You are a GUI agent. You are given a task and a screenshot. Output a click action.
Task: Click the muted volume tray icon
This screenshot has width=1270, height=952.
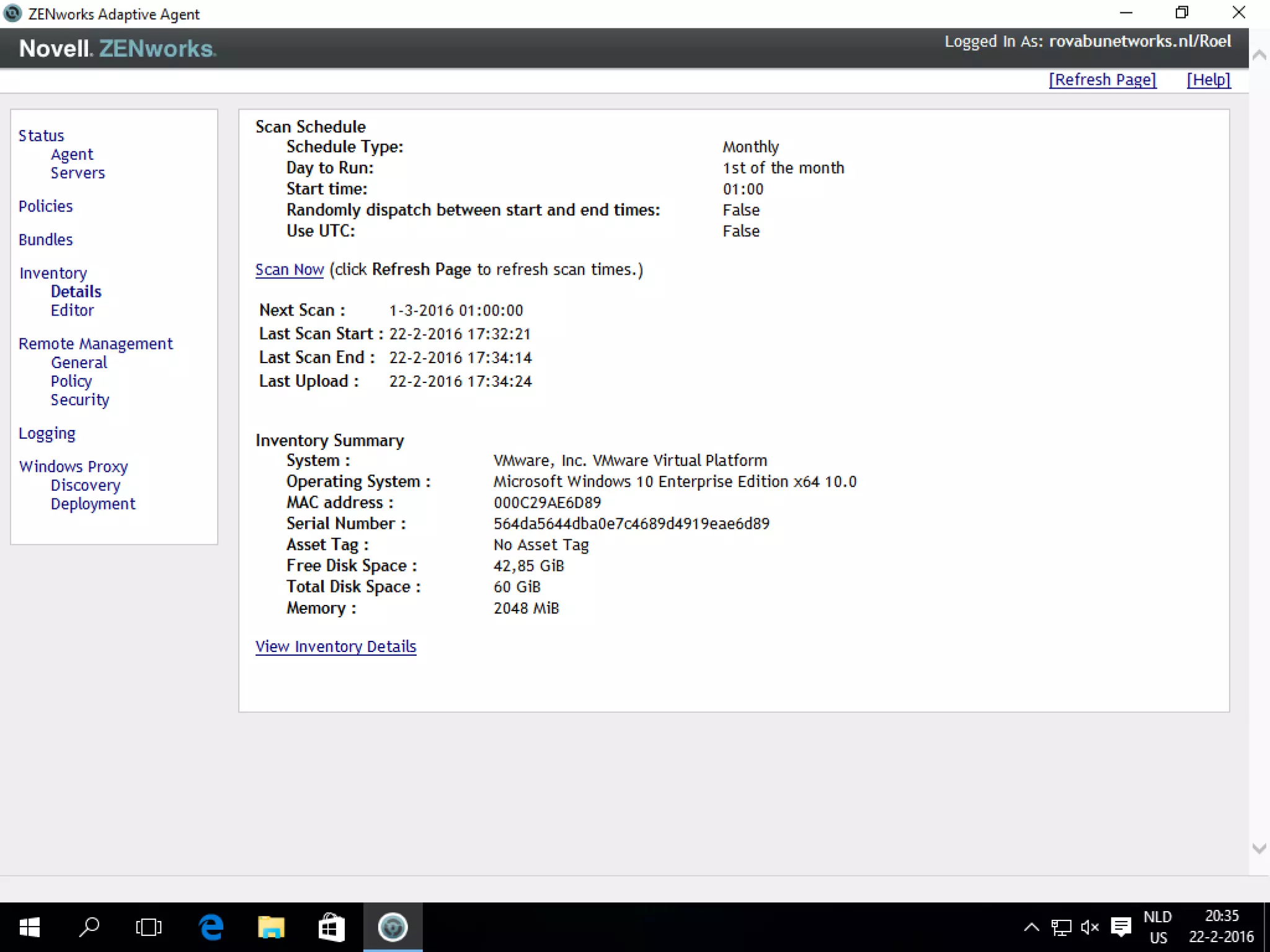pos(1090,927)
